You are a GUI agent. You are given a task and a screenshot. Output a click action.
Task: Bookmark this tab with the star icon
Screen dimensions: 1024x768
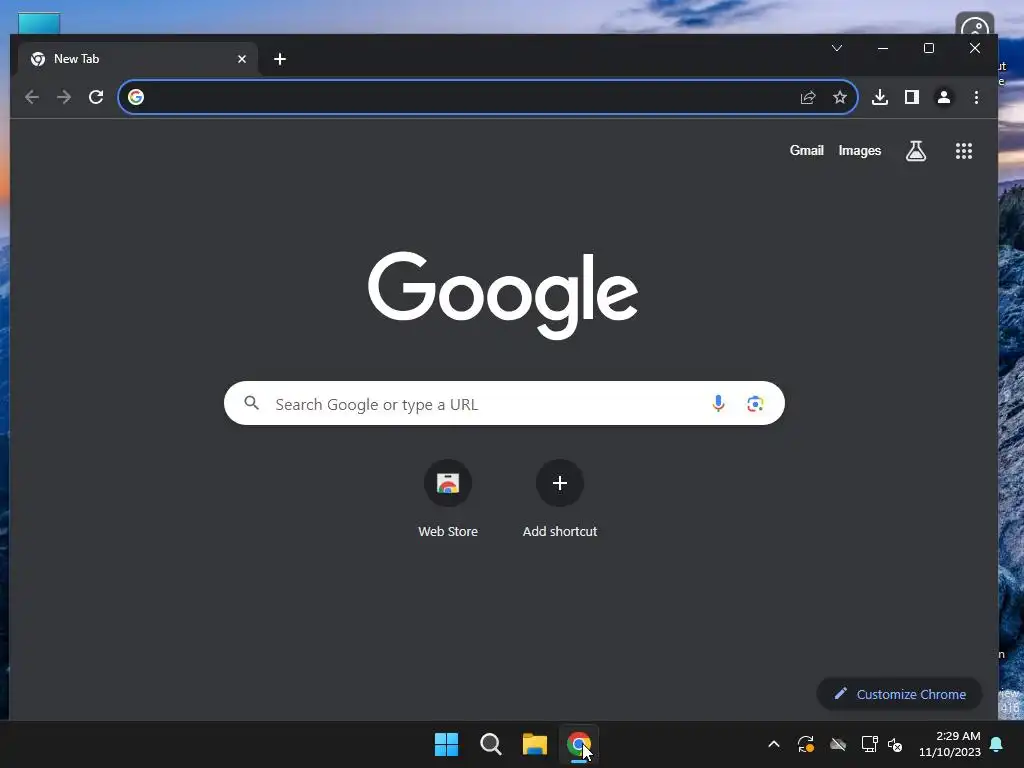[840, 97]
